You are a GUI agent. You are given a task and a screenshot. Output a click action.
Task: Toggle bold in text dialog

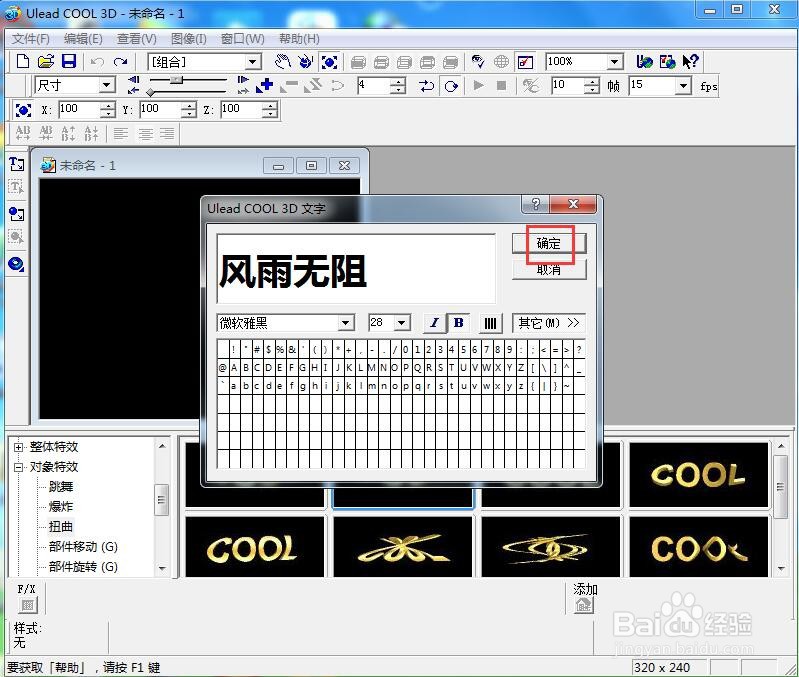click(x=459, y=322)
